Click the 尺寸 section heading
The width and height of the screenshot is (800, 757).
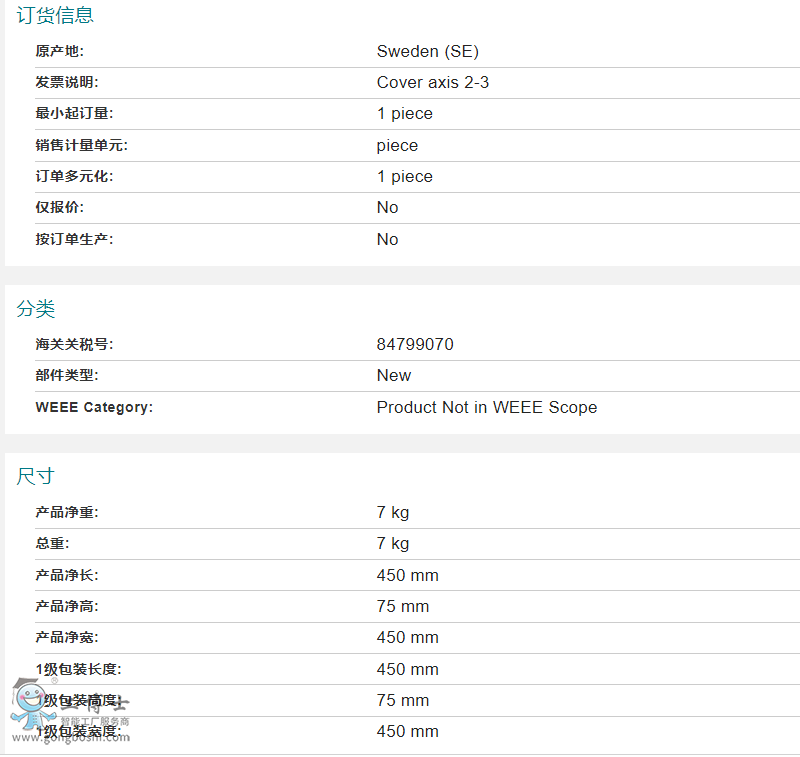pos(36,476)
